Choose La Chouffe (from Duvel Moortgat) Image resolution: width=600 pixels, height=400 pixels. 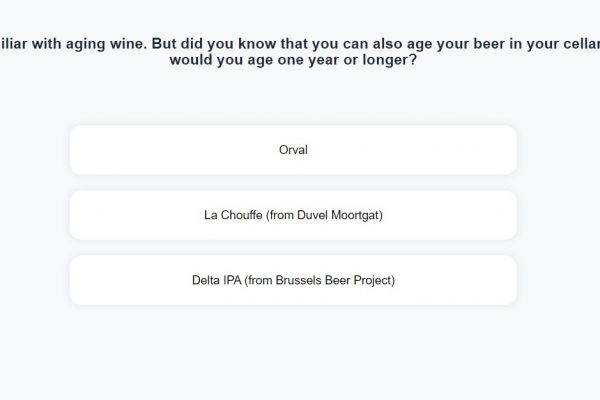293,215
